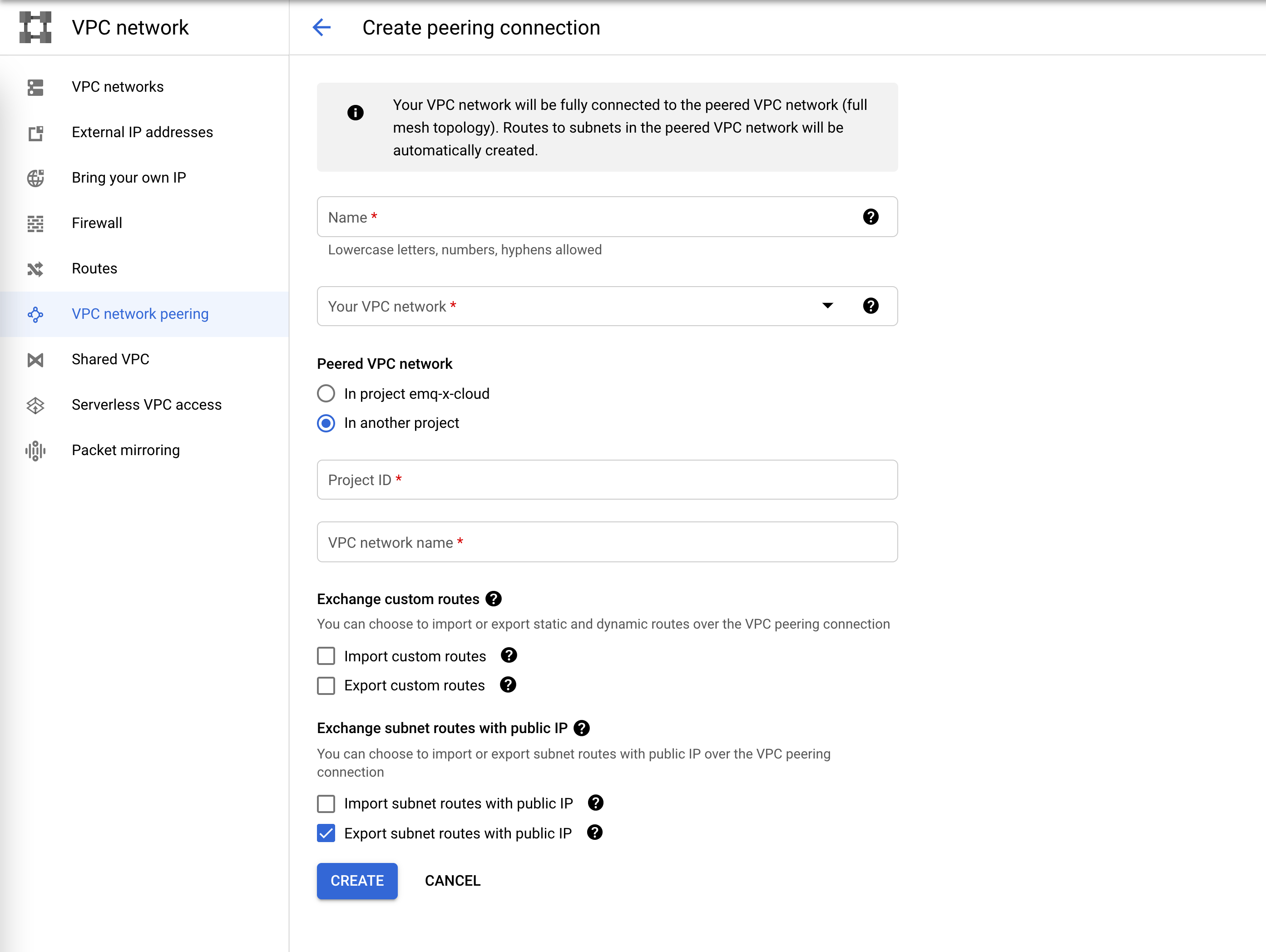The width and height of the screenshot is (1266, 952).
Task: Select VPC network peering in the sidebar
Action: (x=140, y=314)
